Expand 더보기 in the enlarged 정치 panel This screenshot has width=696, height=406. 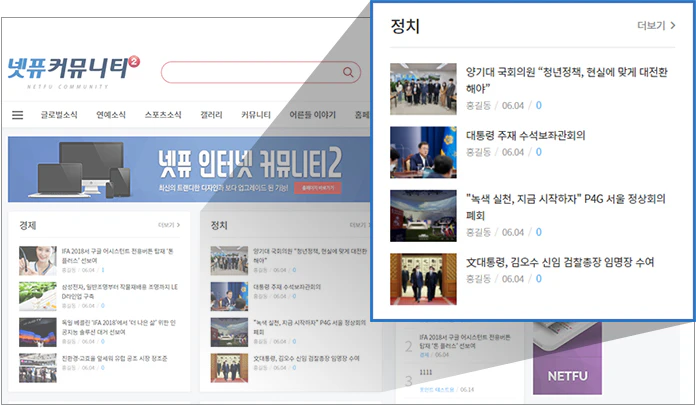point(656,26)
